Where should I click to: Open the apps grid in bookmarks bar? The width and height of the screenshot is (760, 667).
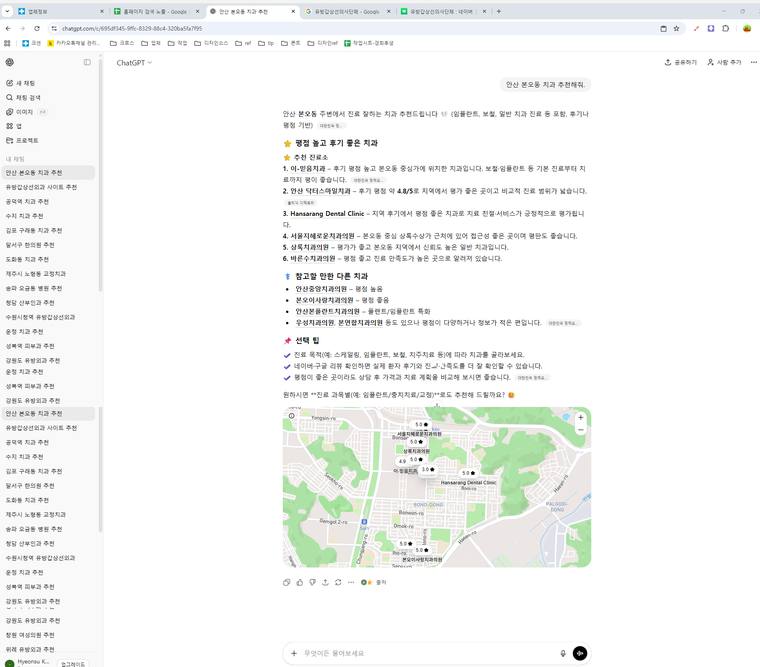coord(7,43)
